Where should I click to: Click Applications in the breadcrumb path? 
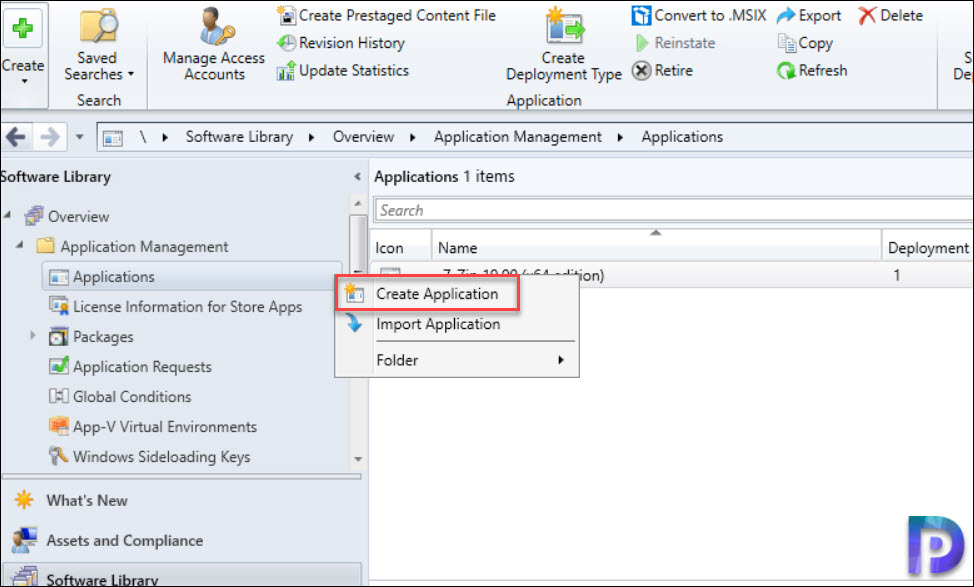682,137
